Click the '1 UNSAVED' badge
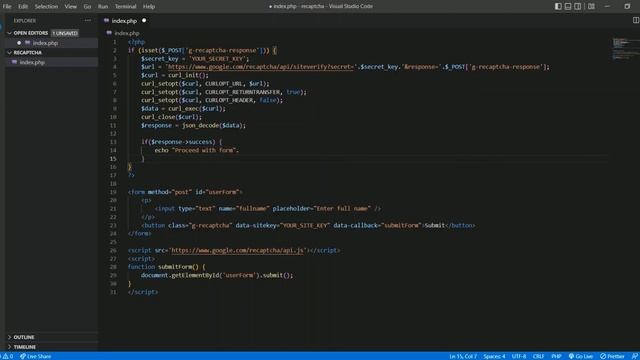Image resolution: width=640 pixels, height=360 pixels. click(65, 33)
